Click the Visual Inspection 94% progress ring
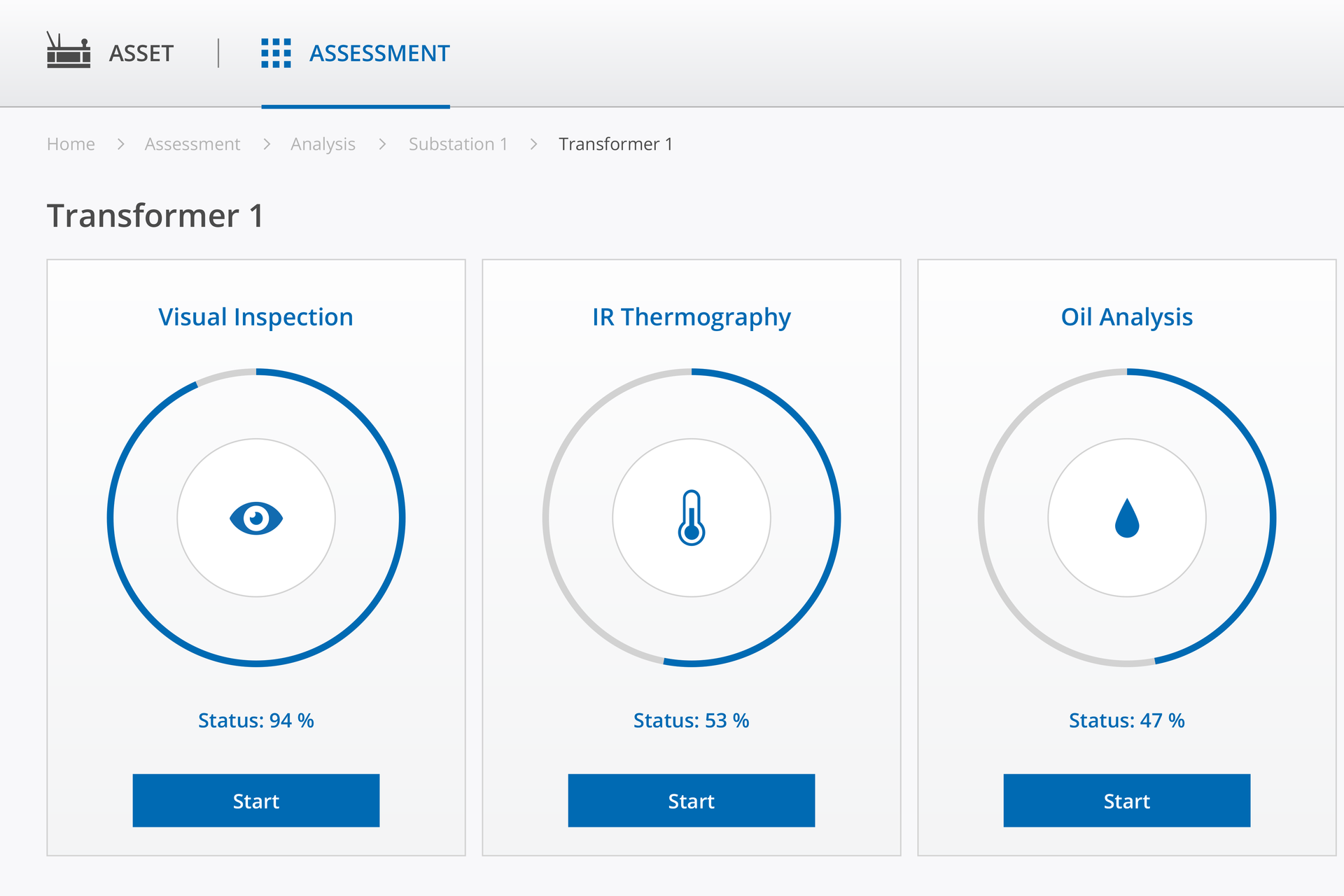1344x896 pixels. [x=400, y=518]
